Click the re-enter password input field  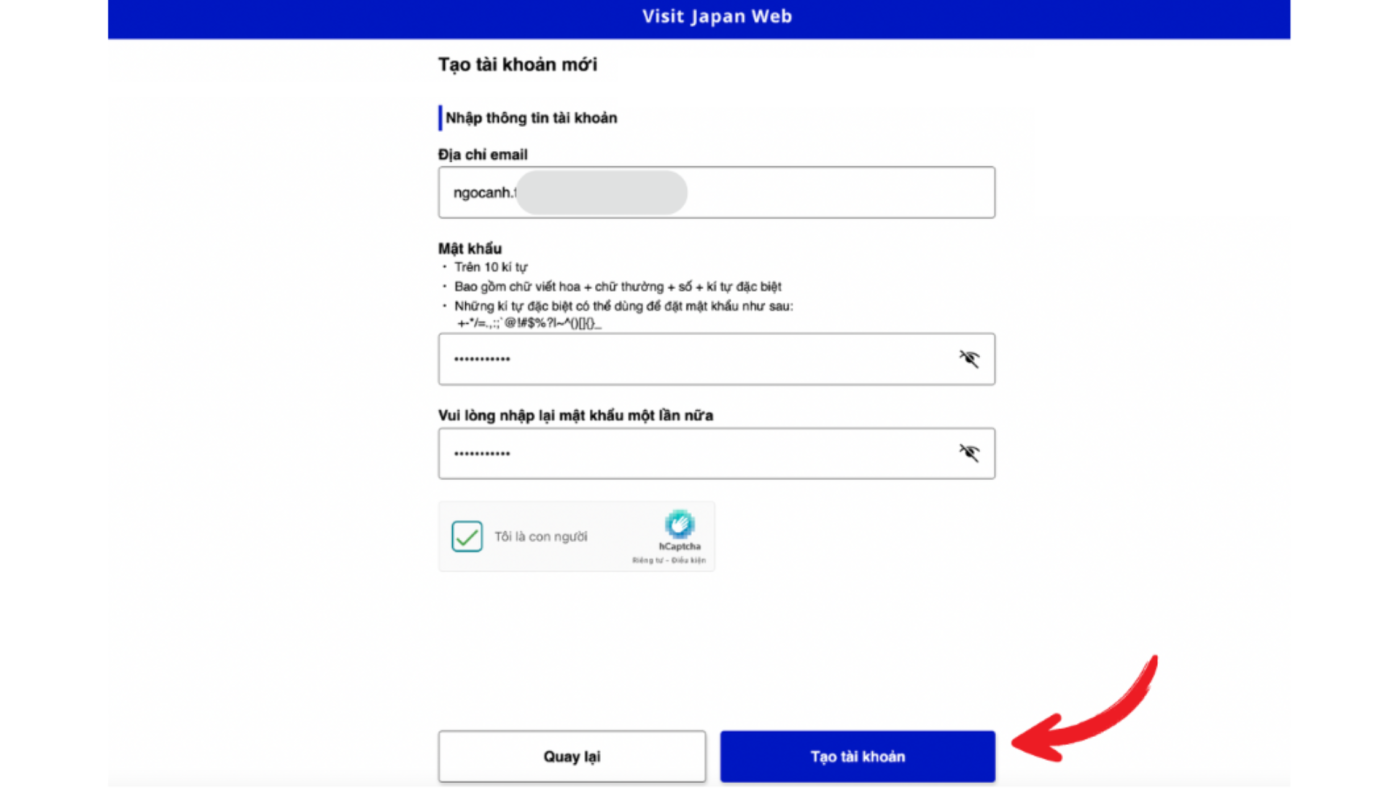click(716, 453)
